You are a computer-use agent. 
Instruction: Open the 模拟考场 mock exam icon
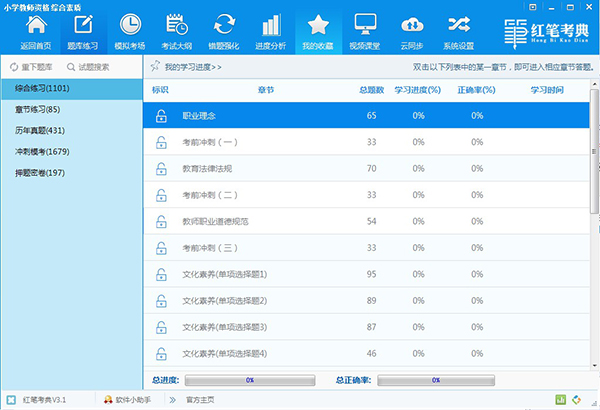pos(130,27)
